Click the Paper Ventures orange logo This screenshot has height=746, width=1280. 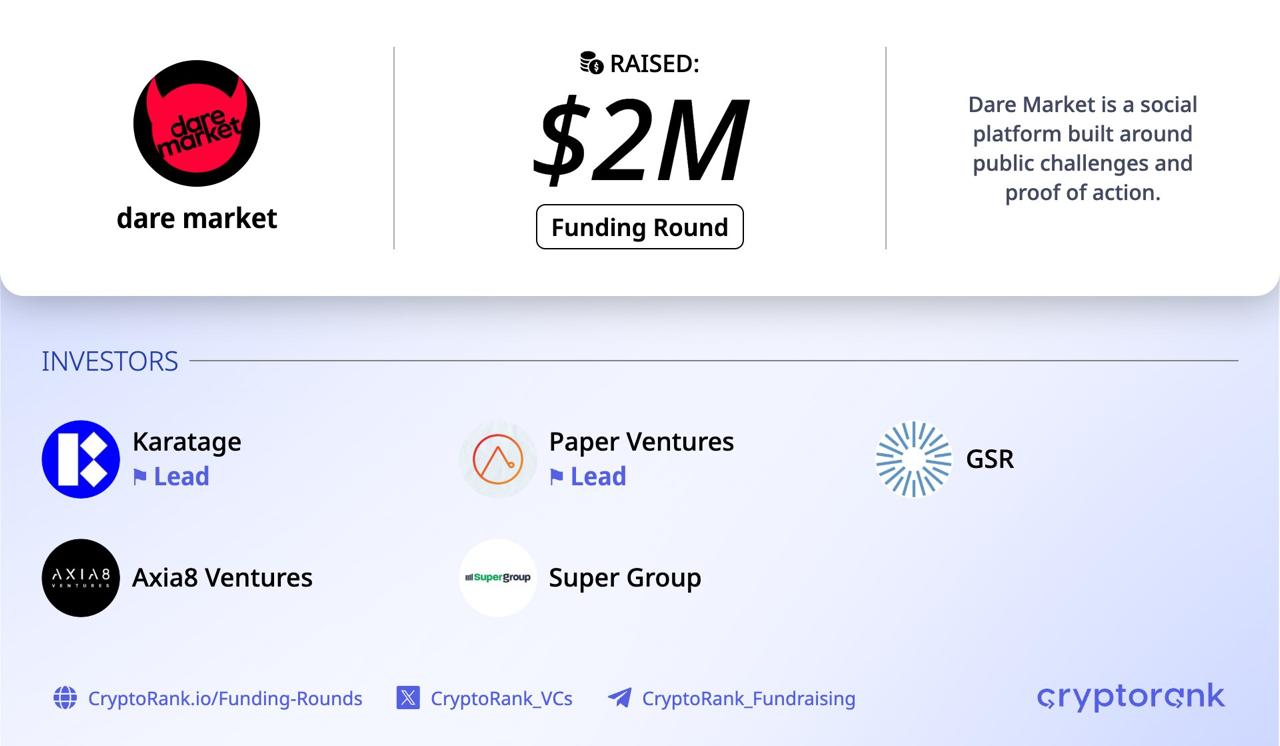(x=498, y=459)
